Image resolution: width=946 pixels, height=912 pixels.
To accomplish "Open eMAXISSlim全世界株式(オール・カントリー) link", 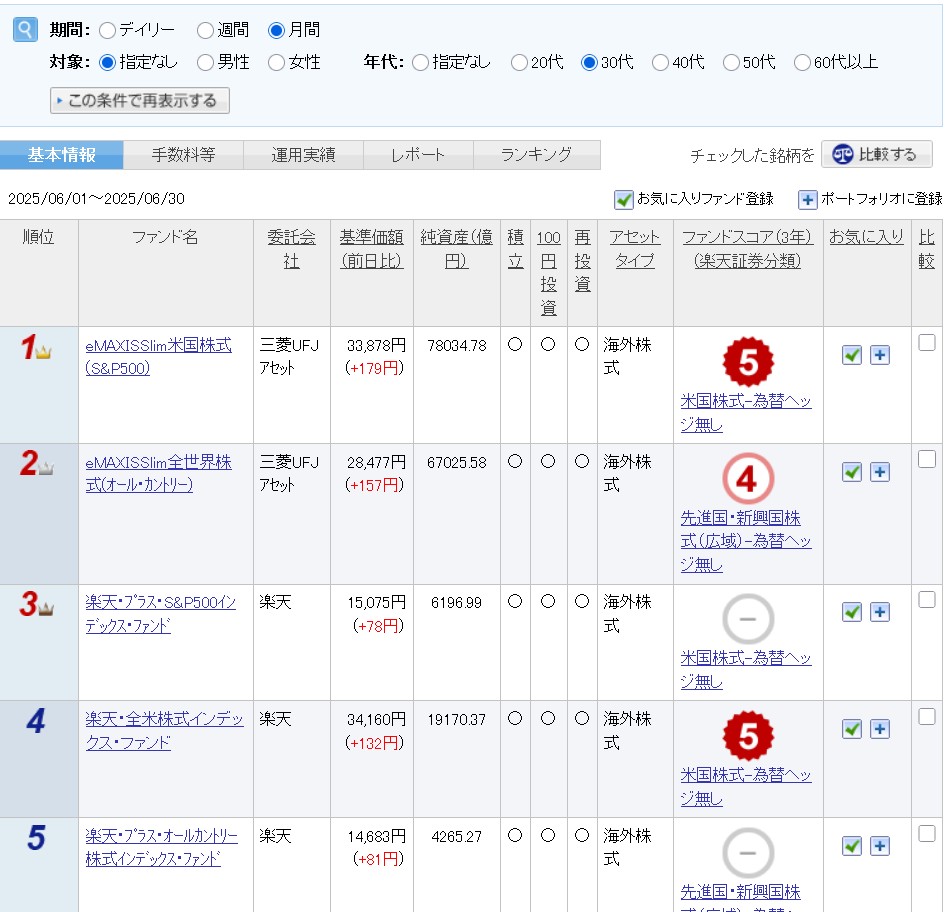I will [x=159, y=473].
